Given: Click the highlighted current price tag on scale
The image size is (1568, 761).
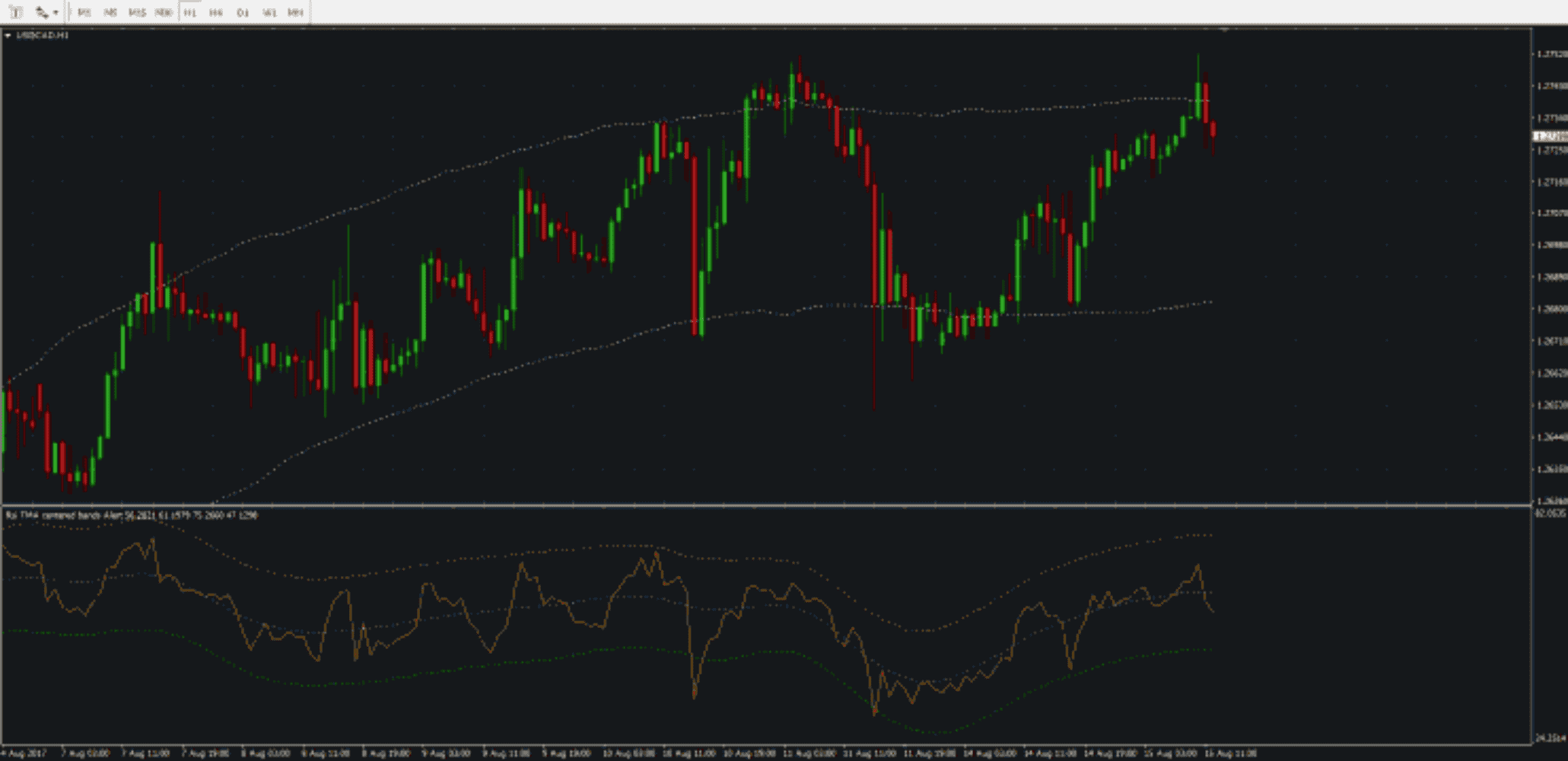Looking at the screenshot, I should [x=1549, y=136].
